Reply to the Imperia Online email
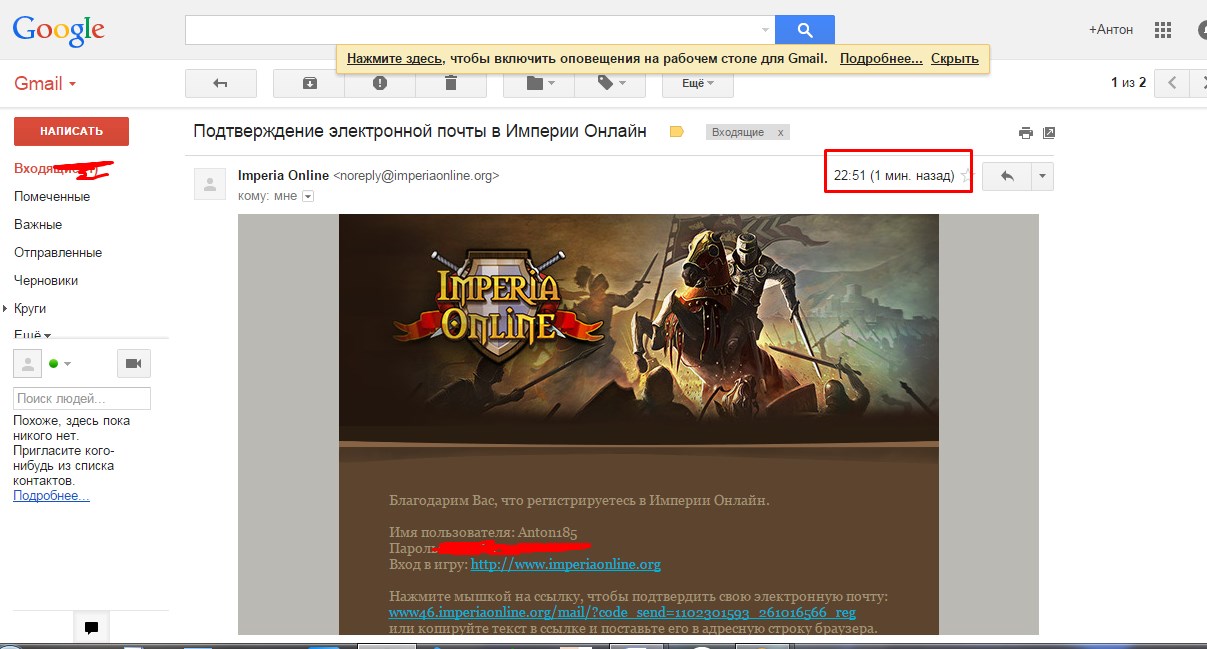 pos(1007,176)
